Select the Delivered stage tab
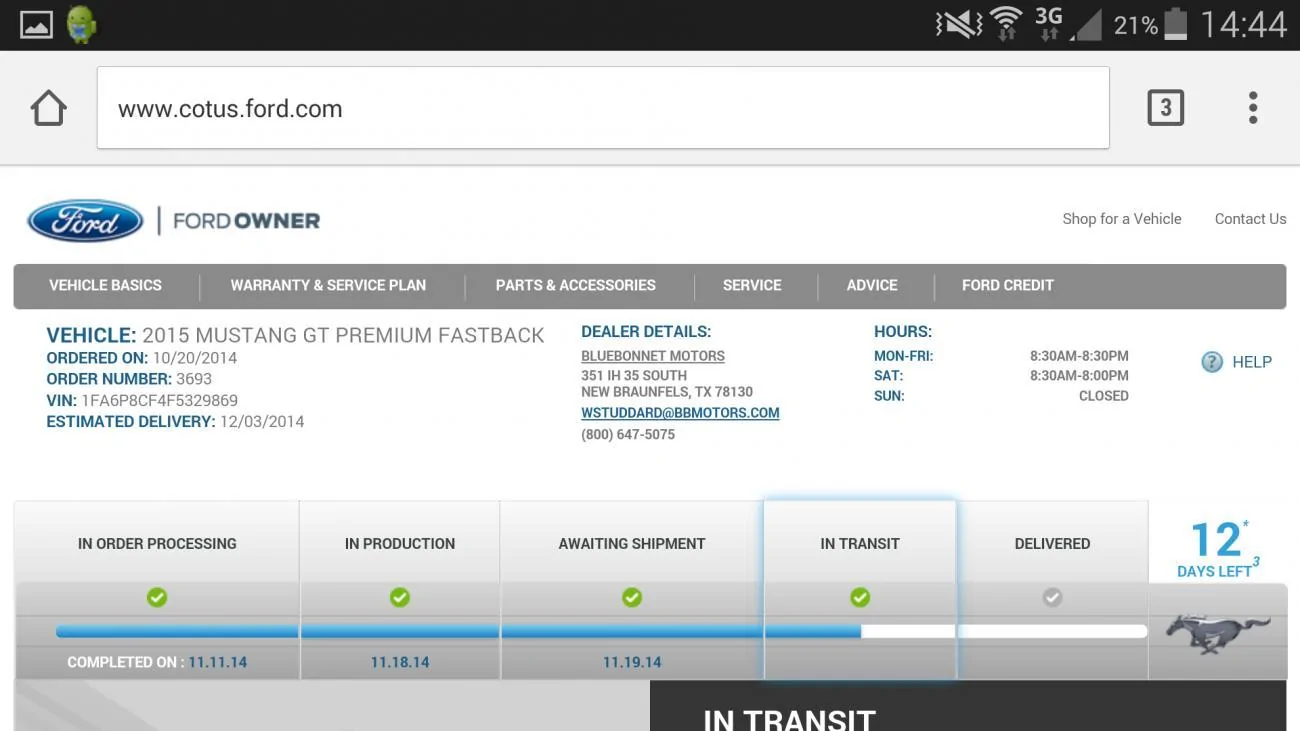 (1052, 543)
